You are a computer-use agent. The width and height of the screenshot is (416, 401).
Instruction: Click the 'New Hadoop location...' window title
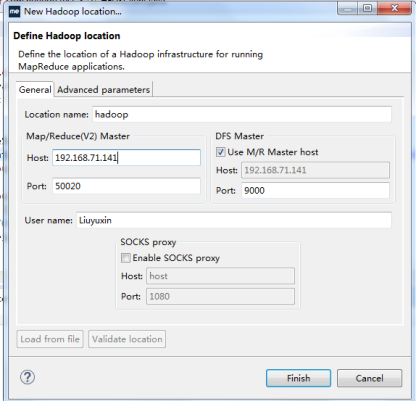[73, 11]
